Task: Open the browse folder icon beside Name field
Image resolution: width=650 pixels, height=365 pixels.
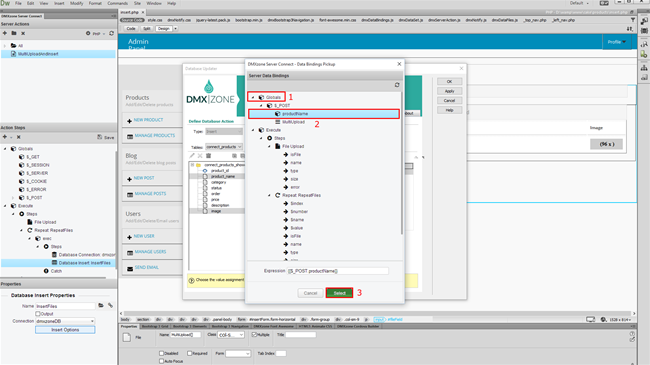Action: pyautogui.click(x=101, y=306)
